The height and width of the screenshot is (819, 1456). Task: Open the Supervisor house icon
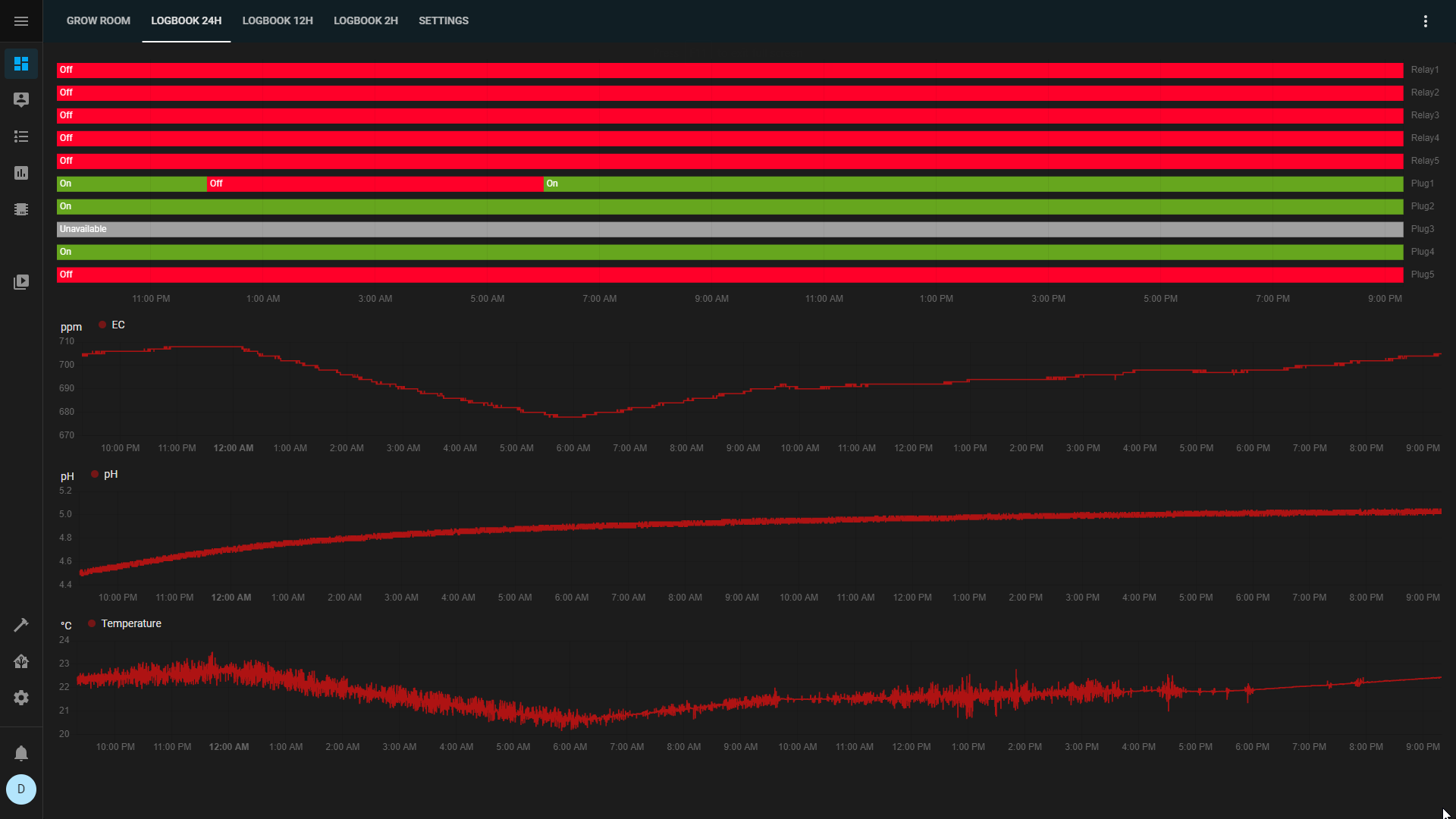point(21,661)
